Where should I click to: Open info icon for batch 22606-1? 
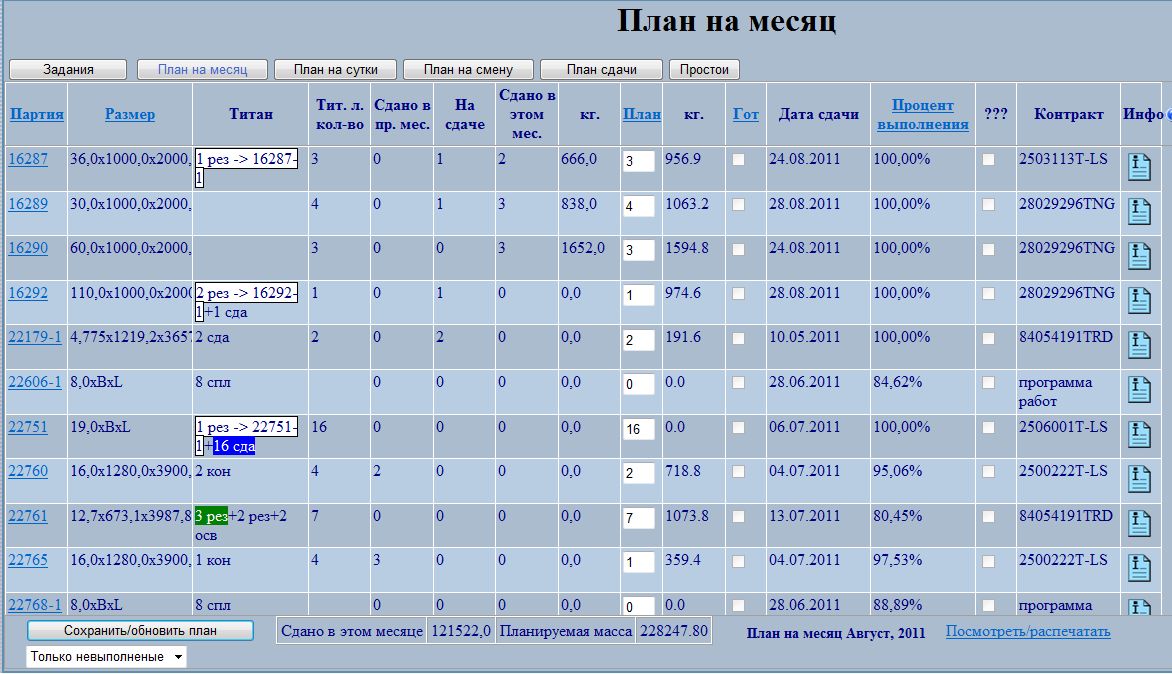[1139, 389]
